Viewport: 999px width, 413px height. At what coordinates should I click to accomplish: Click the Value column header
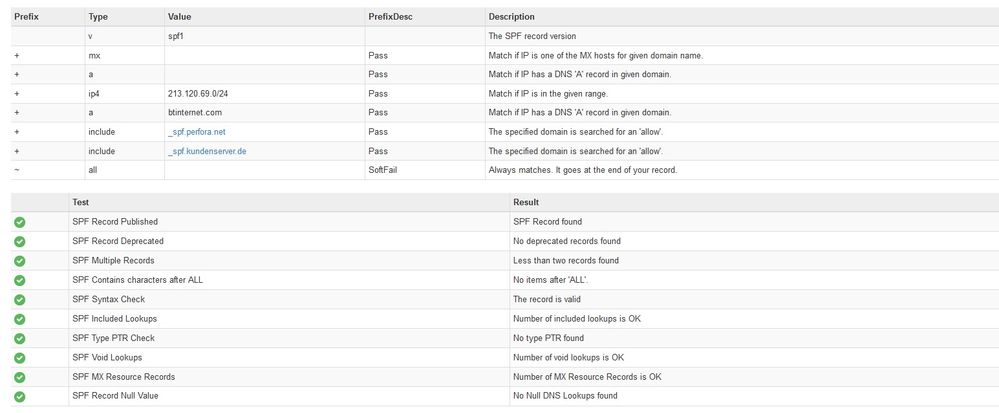click(x=180, y=17)
